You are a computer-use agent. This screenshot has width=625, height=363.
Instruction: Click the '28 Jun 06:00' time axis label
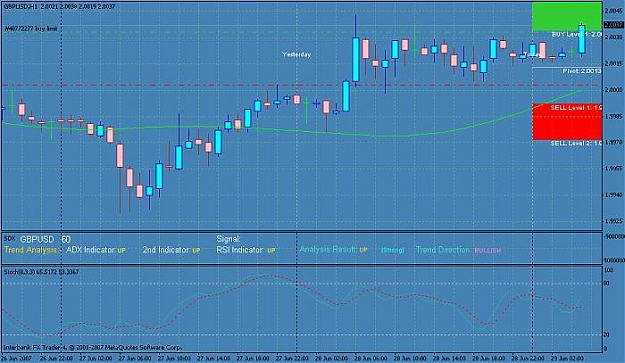tap(371, 359)
